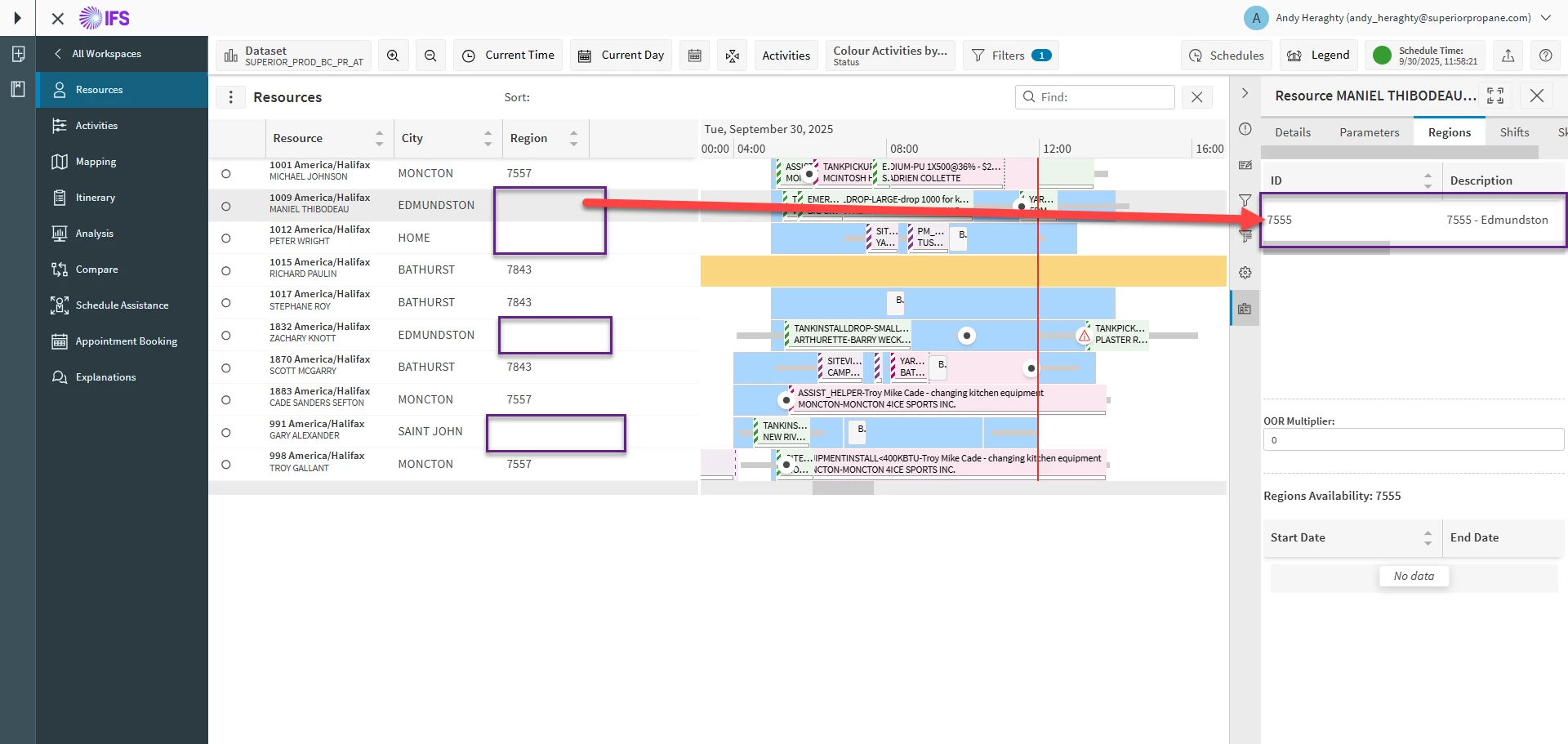The height and width of the screenshot is (744, 1568).
Task: Select the radio for Maniel Thibodeau
Action: click(x=226, y=206)
